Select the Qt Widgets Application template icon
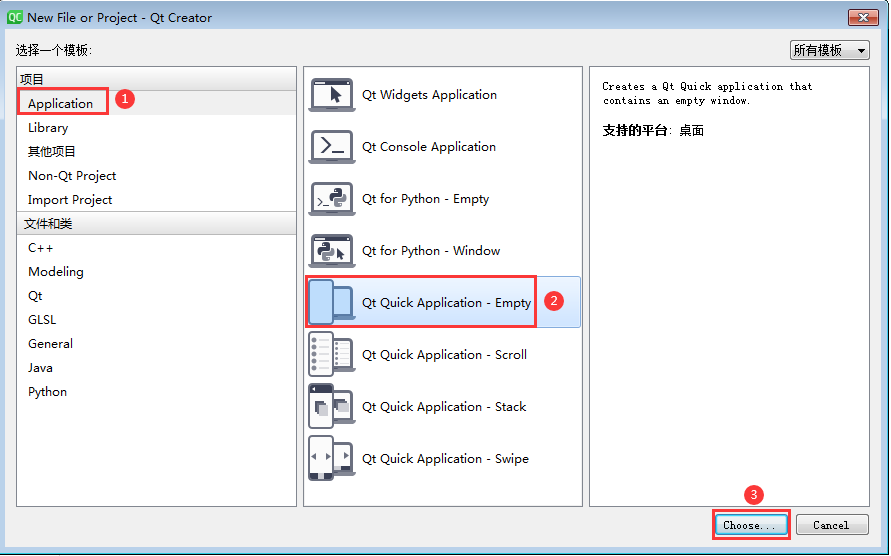 [x=332, y=95]
